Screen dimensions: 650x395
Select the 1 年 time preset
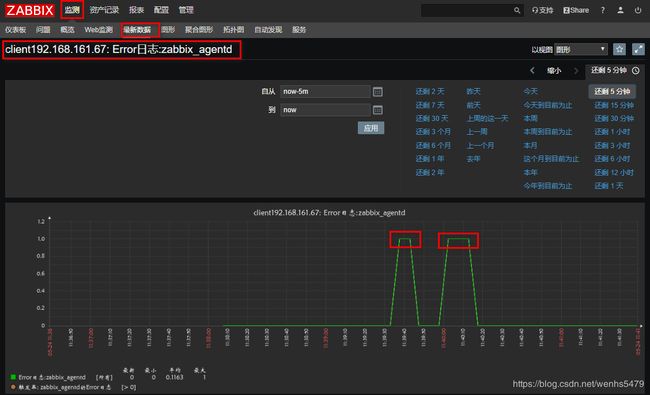[x=430, y=159]
